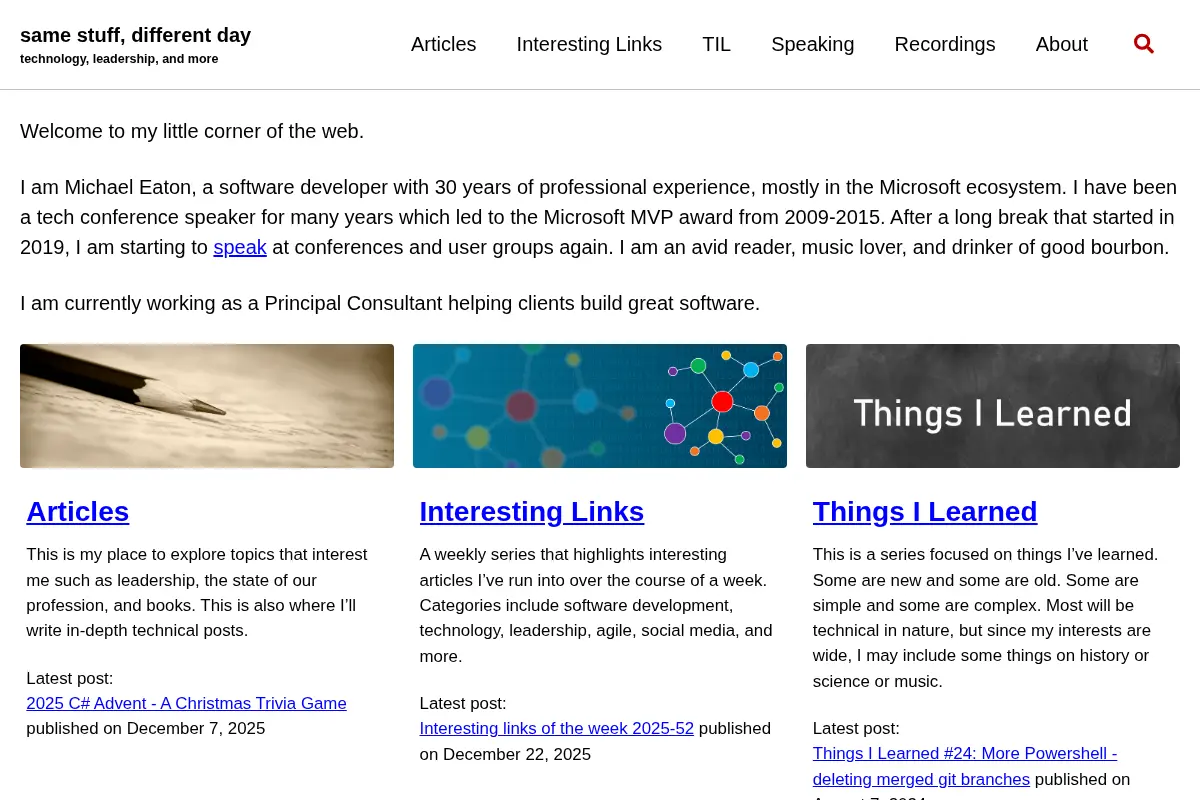Image resolution: width=1200 pixels, height=800 pixels.
Task: Click the 'Welcome to my little corner' paragraph
Action: click(192, 131)
